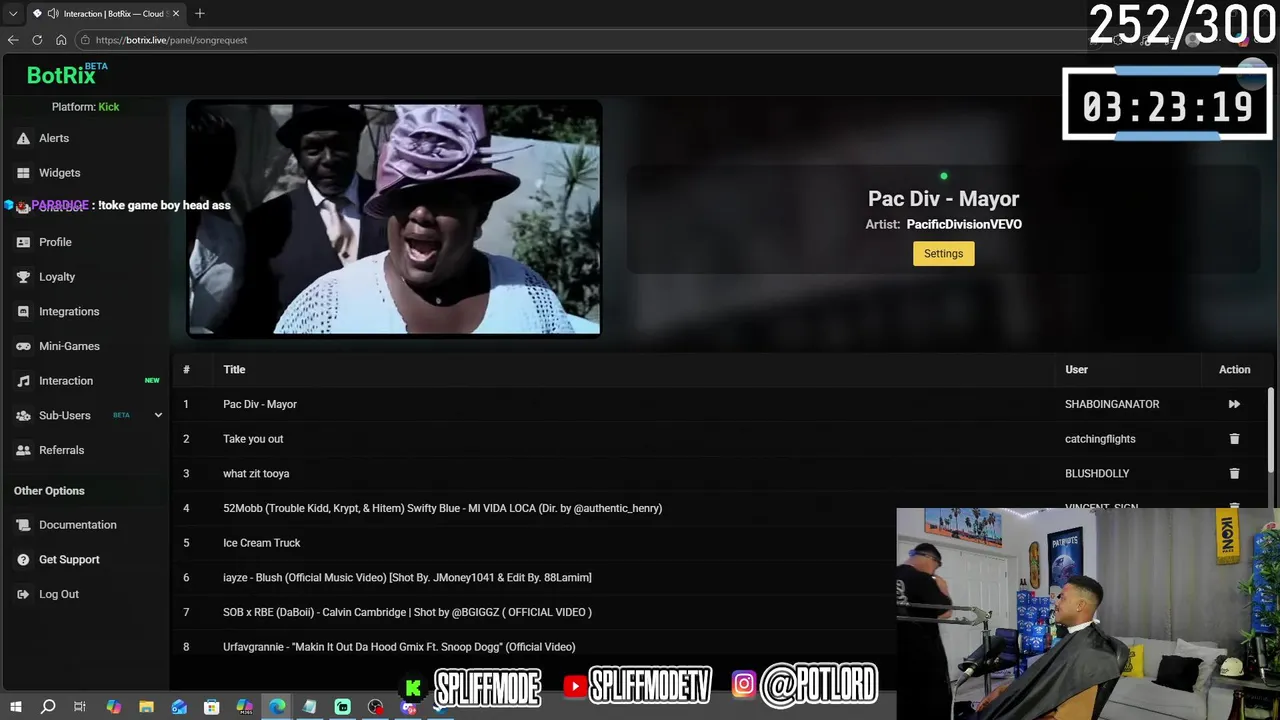Open Task View on taskbar
The width and height of the screenshot is (1280, 720).
click(x=80, y=707)
